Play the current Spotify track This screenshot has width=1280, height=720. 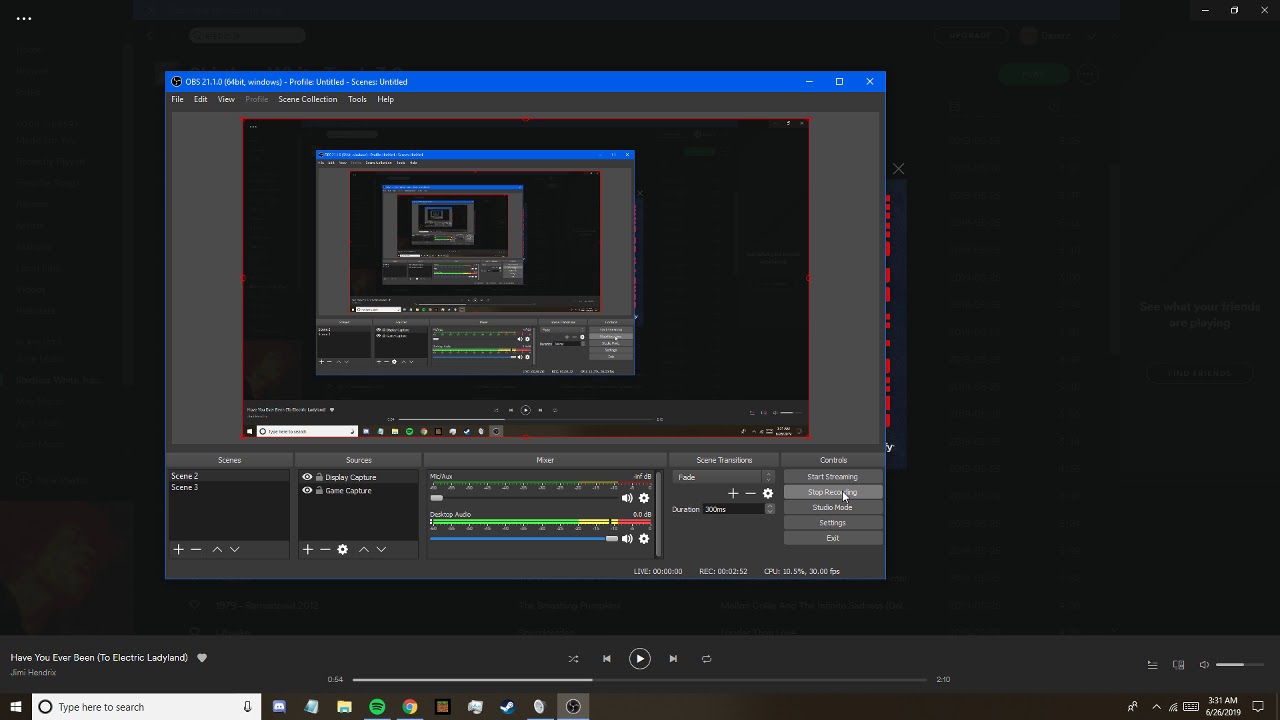[x=640, y=659]
